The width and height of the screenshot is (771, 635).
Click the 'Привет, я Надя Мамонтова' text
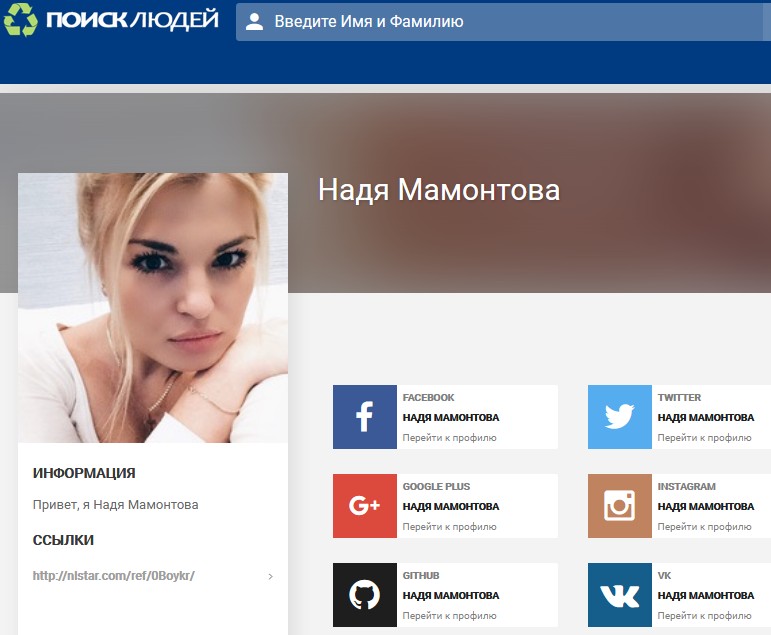coord(116,505)
